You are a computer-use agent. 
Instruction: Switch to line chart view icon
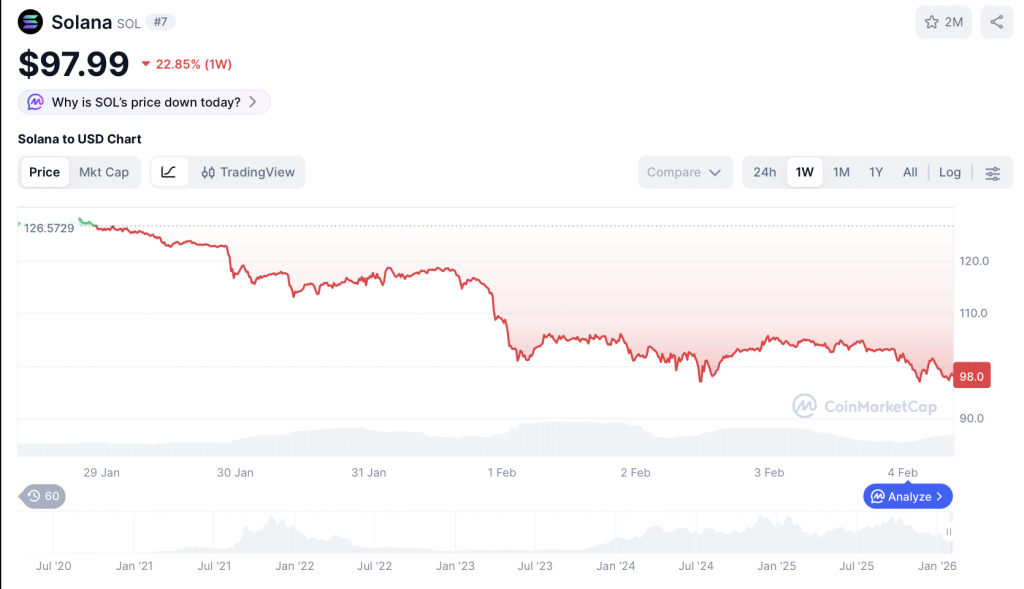pos(169,172)
